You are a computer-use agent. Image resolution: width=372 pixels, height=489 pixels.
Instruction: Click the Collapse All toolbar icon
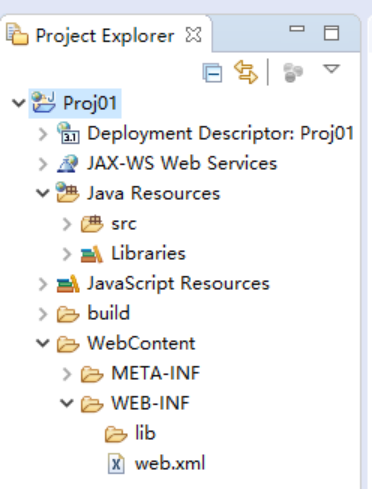tap(212, 72)
